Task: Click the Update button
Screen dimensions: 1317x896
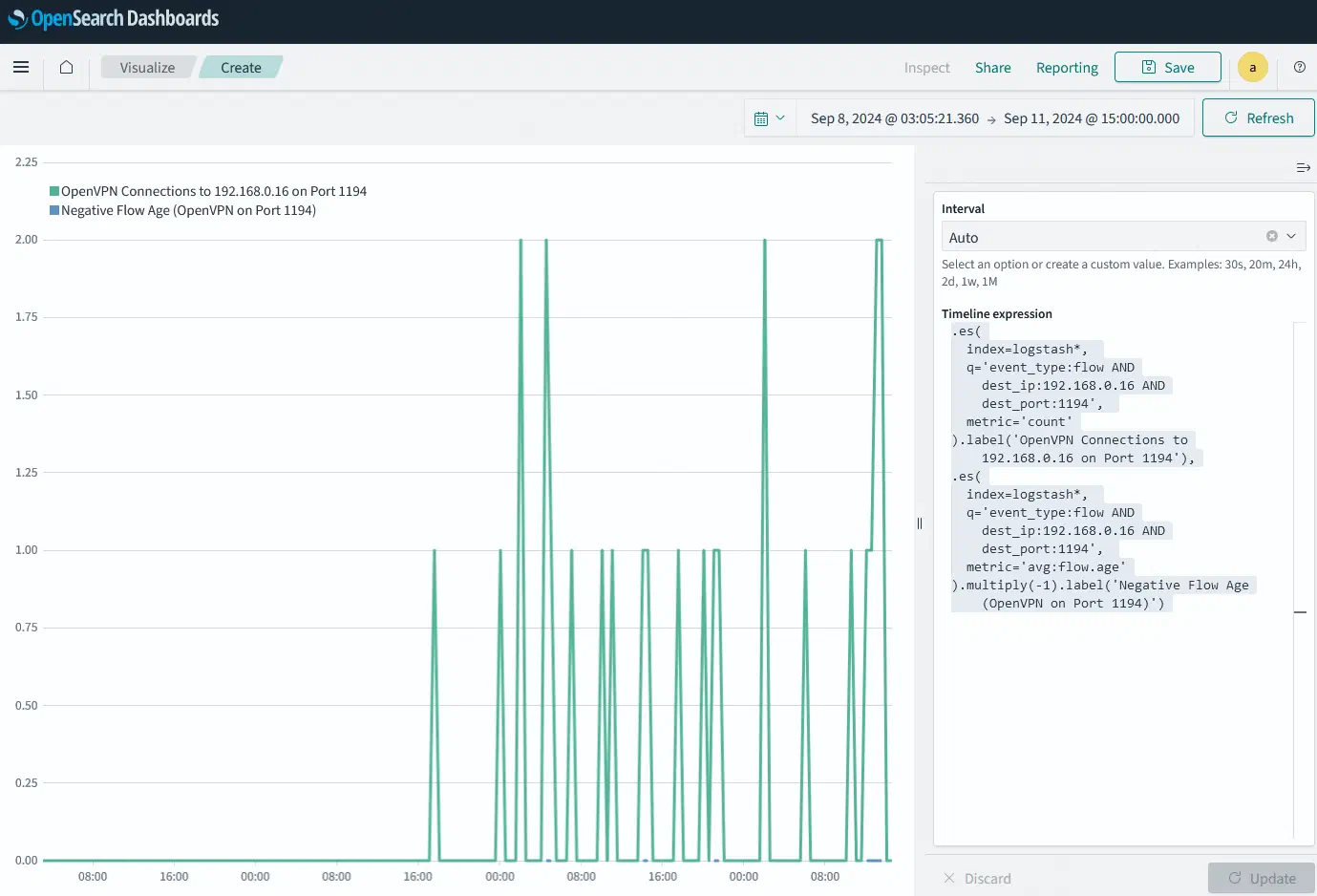Action: [1262, 879]
